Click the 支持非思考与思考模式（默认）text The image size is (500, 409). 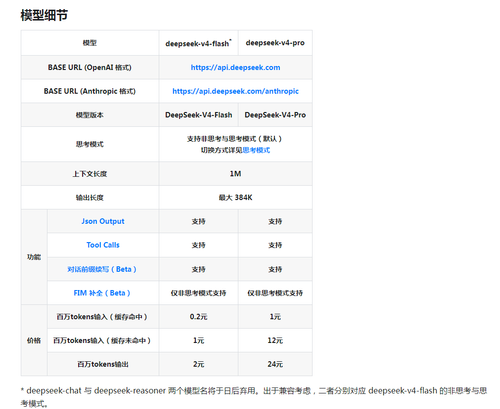(x=235, y=139)
